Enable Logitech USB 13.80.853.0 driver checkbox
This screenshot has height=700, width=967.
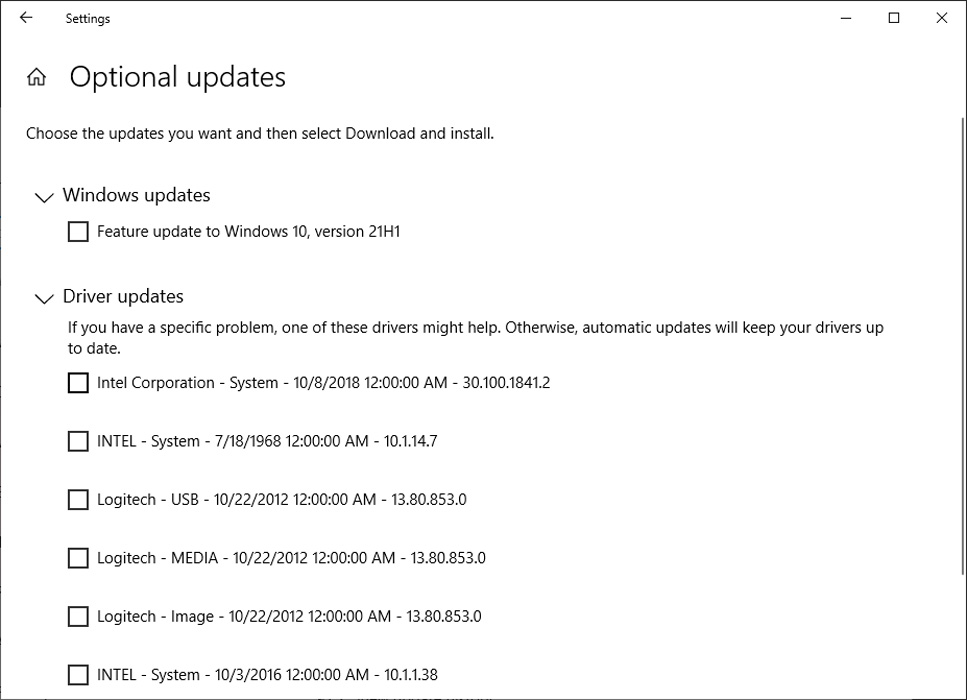78,500
